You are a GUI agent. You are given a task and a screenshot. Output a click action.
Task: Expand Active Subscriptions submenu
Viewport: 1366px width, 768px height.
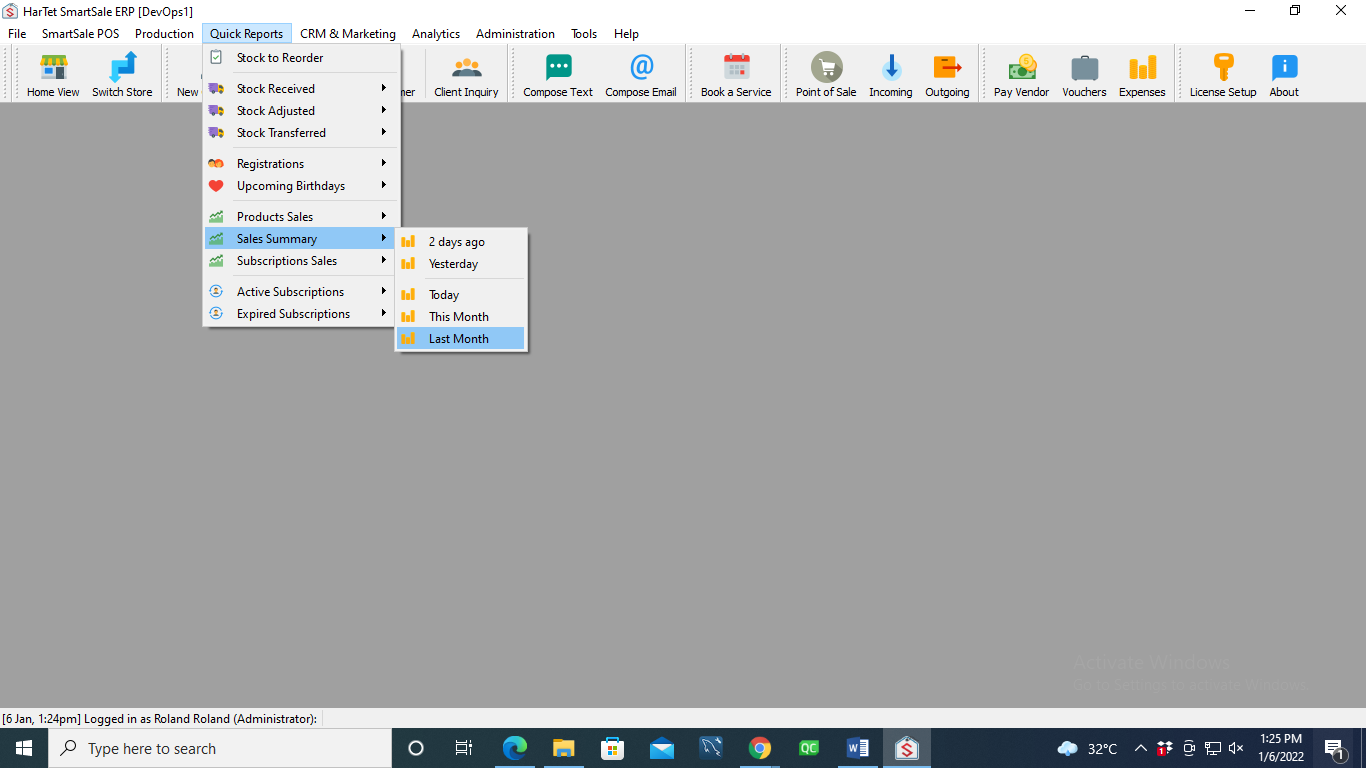pos(290,292)
